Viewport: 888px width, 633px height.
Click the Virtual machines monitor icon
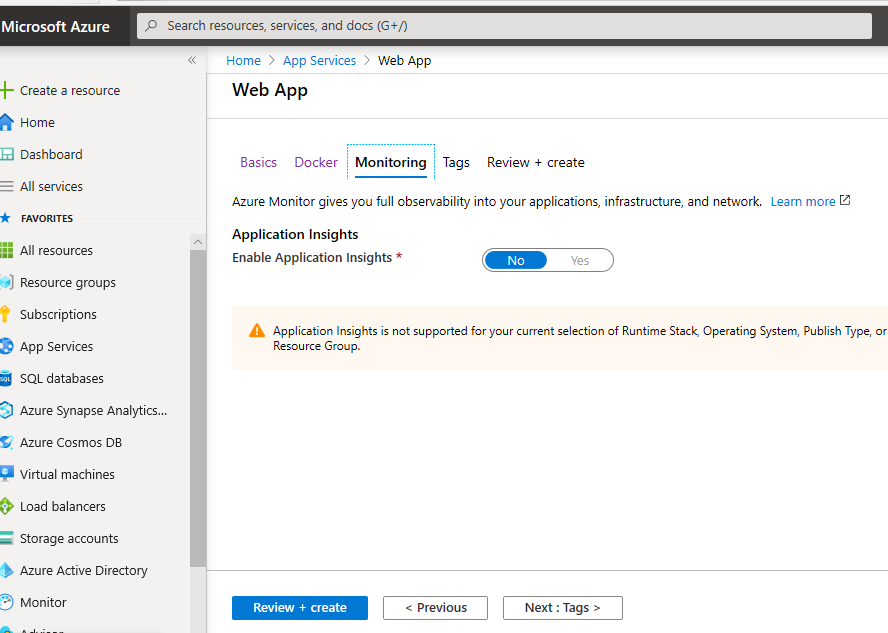click(6, 474)
